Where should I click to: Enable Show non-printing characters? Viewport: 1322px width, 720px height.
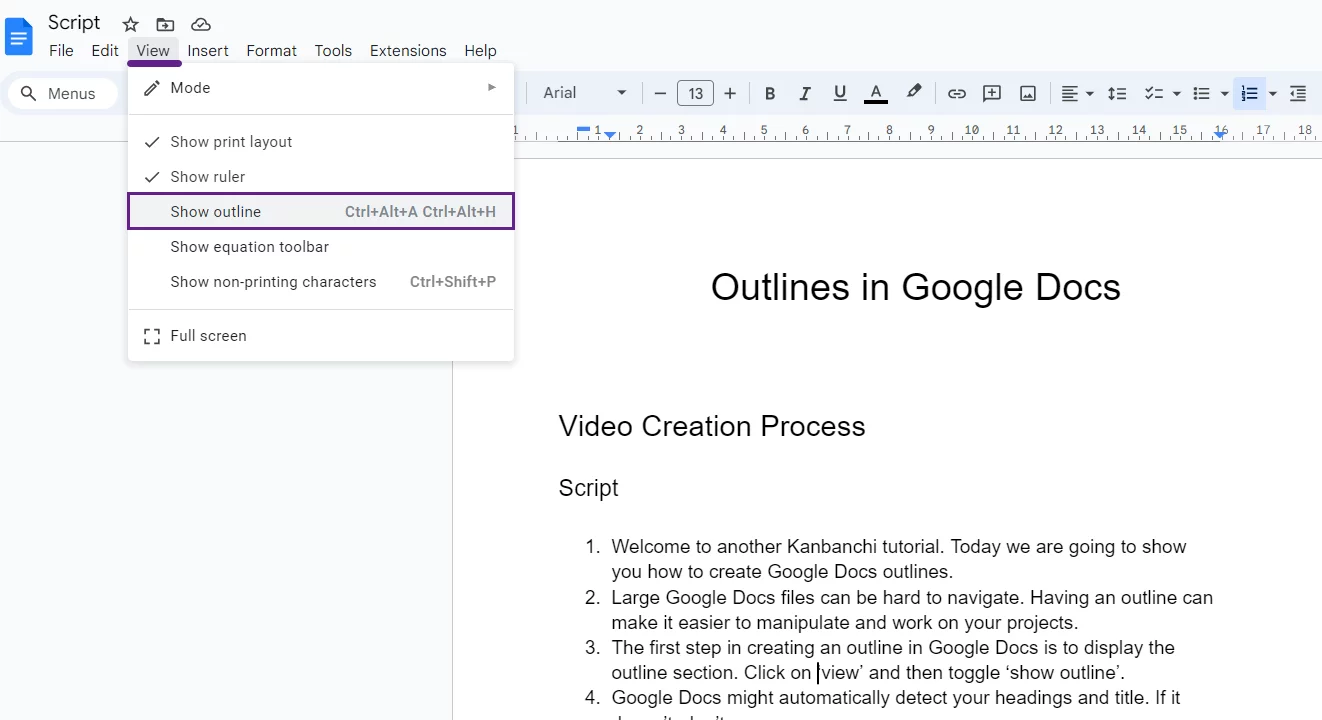321,282
